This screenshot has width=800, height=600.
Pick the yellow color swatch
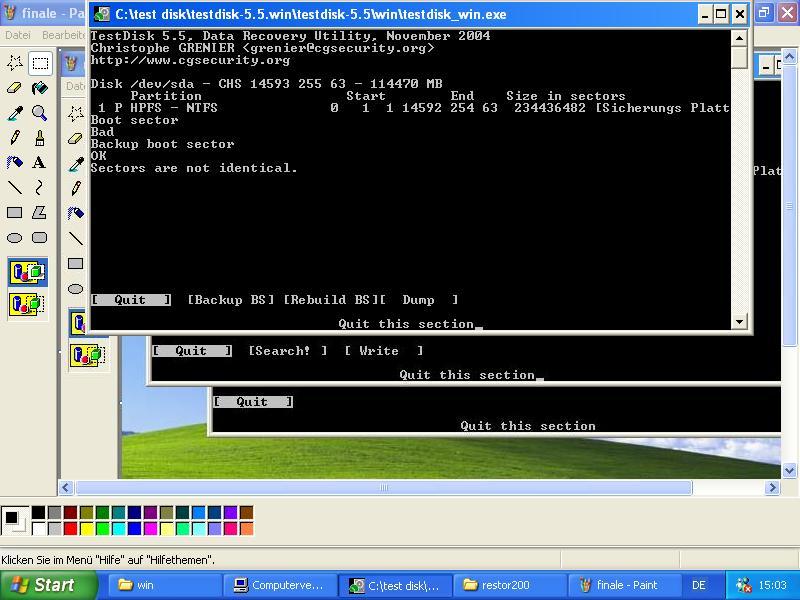[87, 529]
